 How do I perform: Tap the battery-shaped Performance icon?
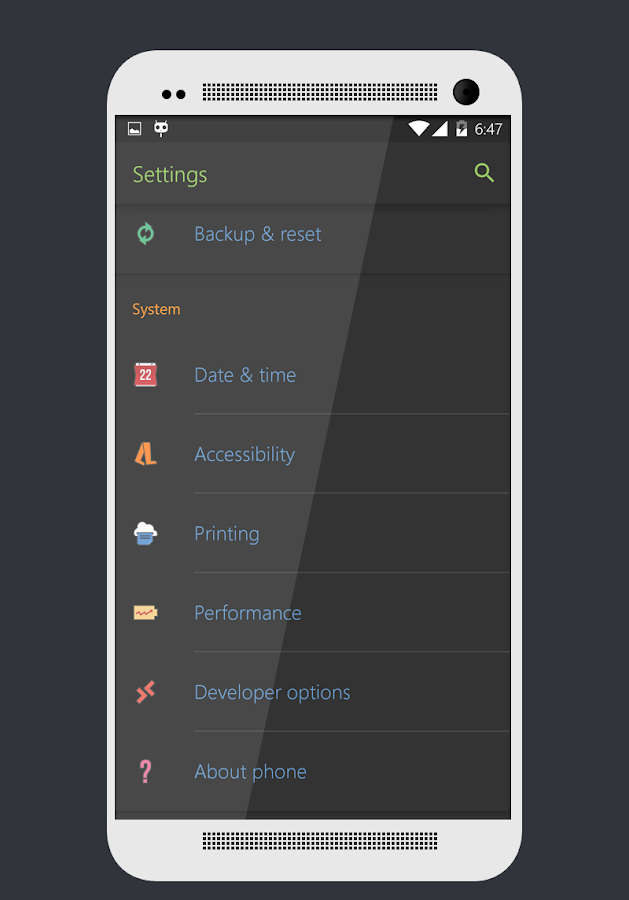pyautogui.click(x=146, y=612)
